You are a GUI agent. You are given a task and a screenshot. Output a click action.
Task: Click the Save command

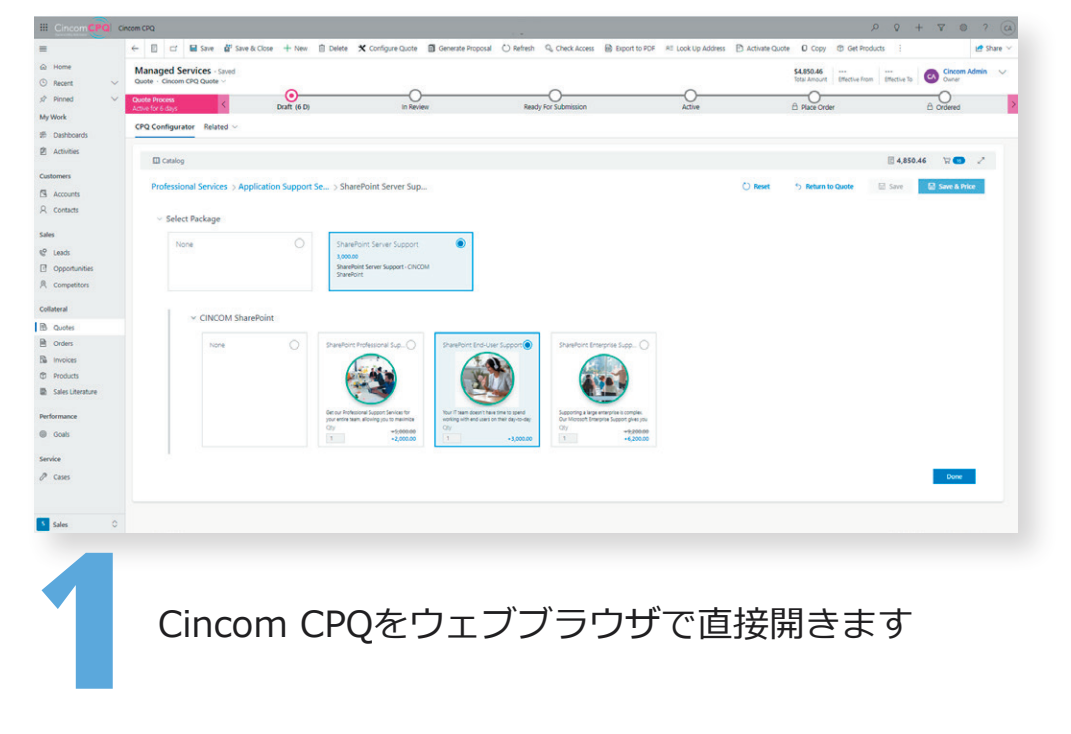201,48
